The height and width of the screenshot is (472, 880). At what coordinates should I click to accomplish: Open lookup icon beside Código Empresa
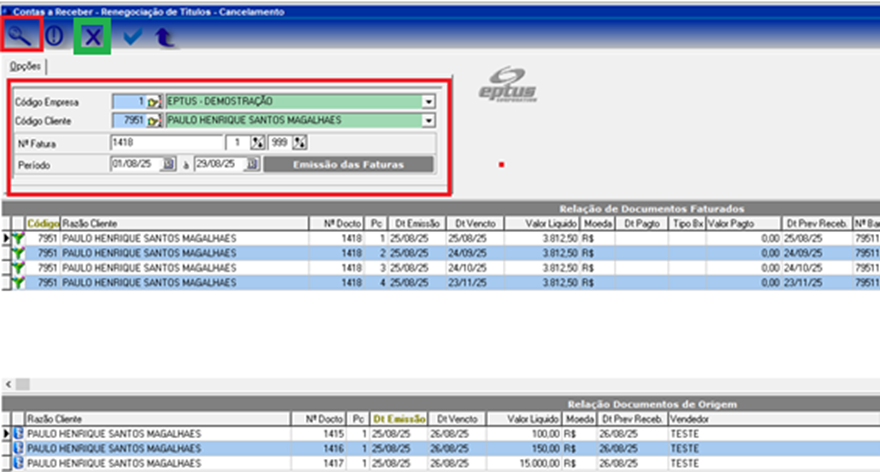point(154,102)
